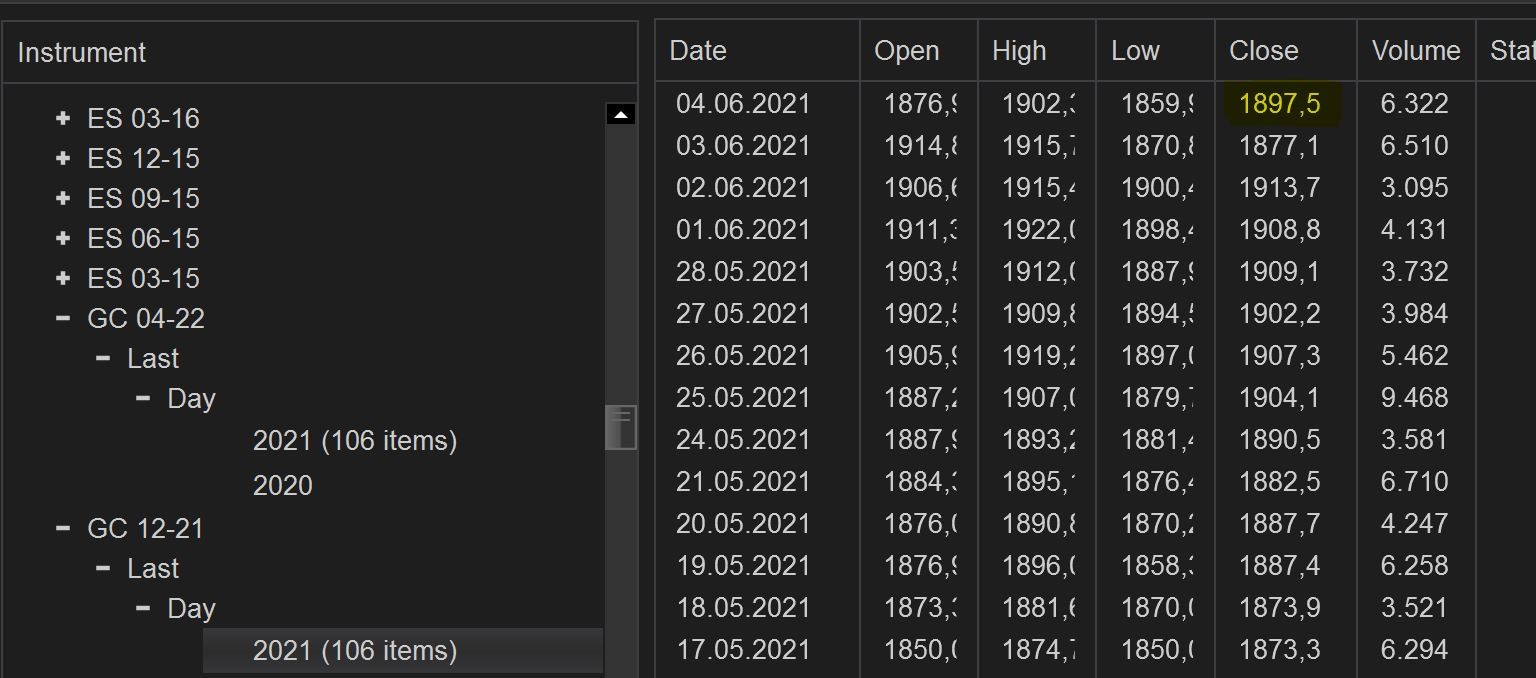1536x678 pixels.
Task: Collapse the GC 04-22 instrument node
Action: tap(63, 318)
